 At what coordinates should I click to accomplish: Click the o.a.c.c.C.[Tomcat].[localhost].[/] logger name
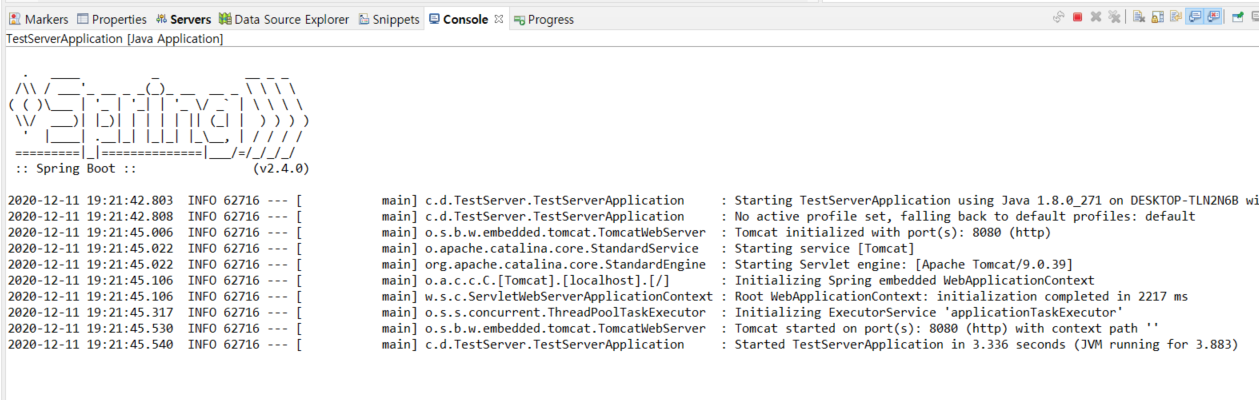point(547,281)
